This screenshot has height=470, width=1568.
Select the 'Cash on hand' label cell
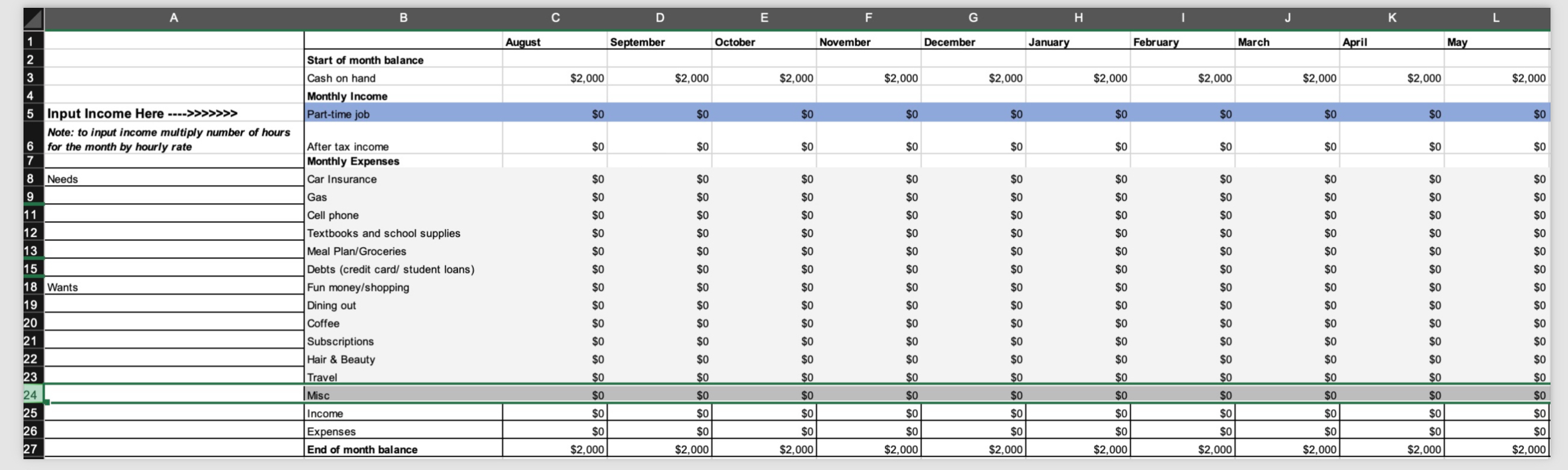pyautogui.click(x=403, y=78)
